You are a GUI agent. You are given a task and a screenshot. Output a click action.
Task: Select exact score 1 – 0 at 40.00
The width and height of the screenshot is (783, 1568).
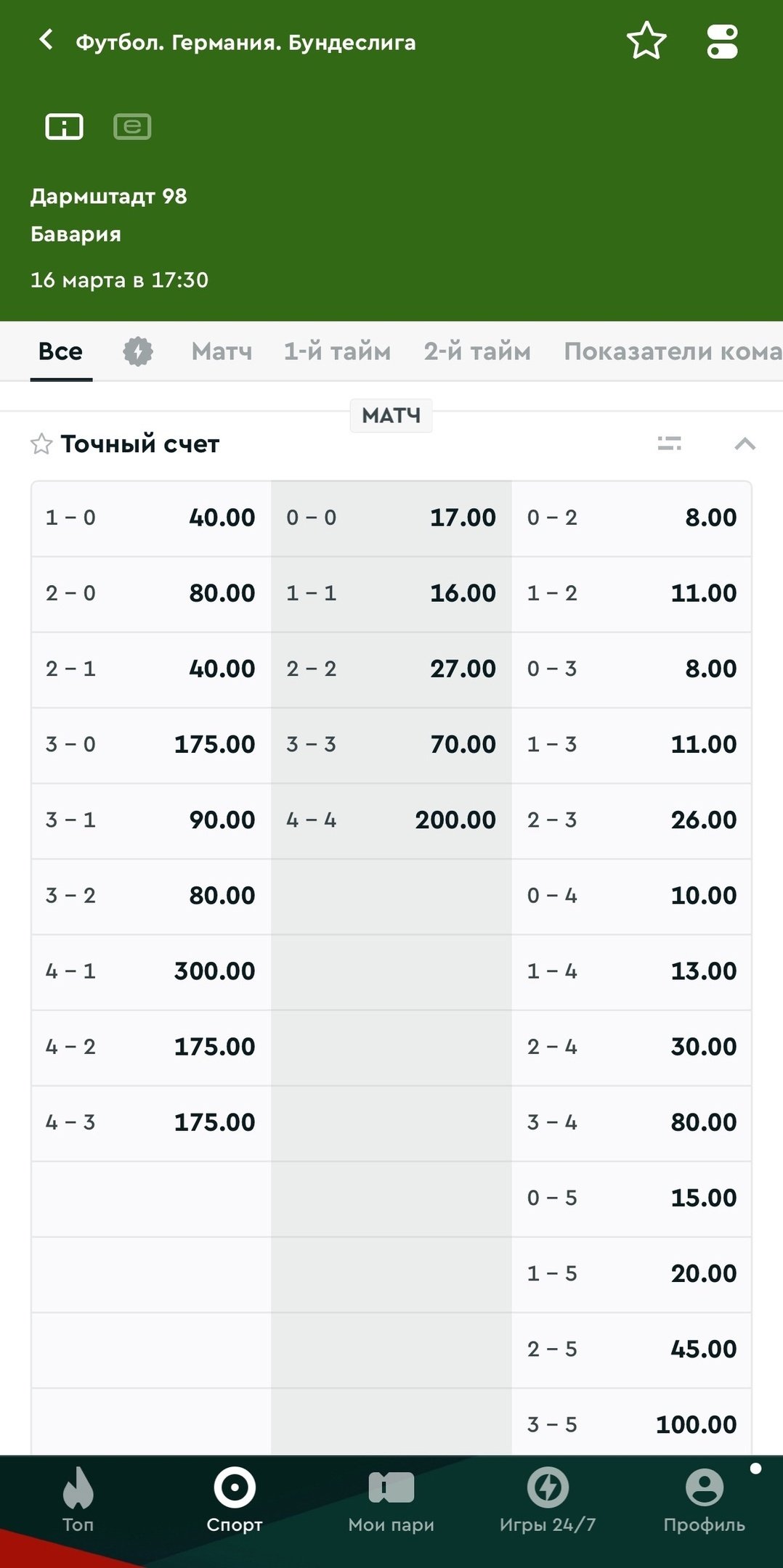151,518
